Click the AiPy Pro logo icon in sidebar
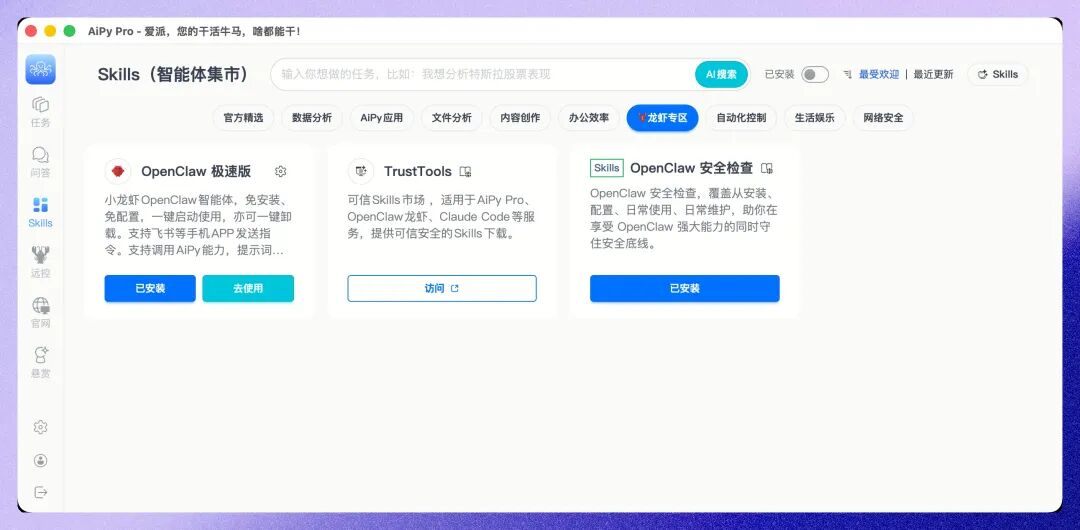This screenshot has height=530, width=1080. pos(40,70)
